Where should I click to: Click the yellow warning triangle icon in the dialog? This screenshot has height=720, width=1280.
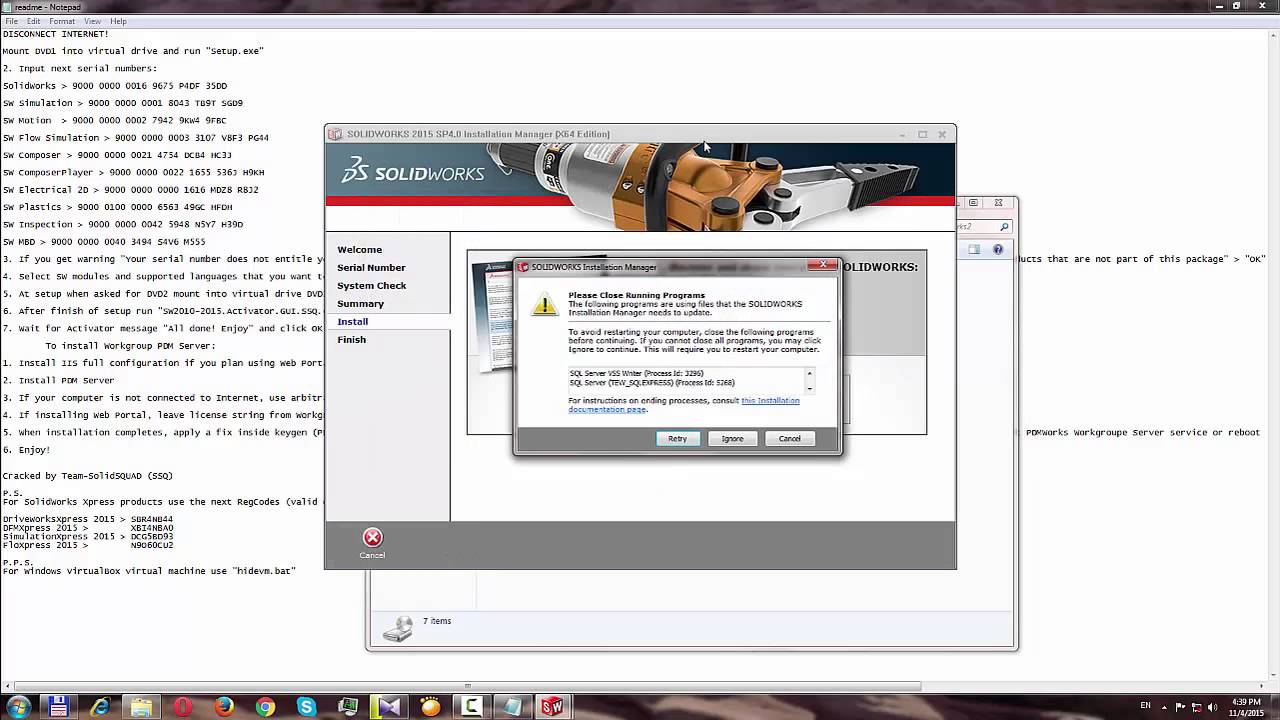point(544,305)
